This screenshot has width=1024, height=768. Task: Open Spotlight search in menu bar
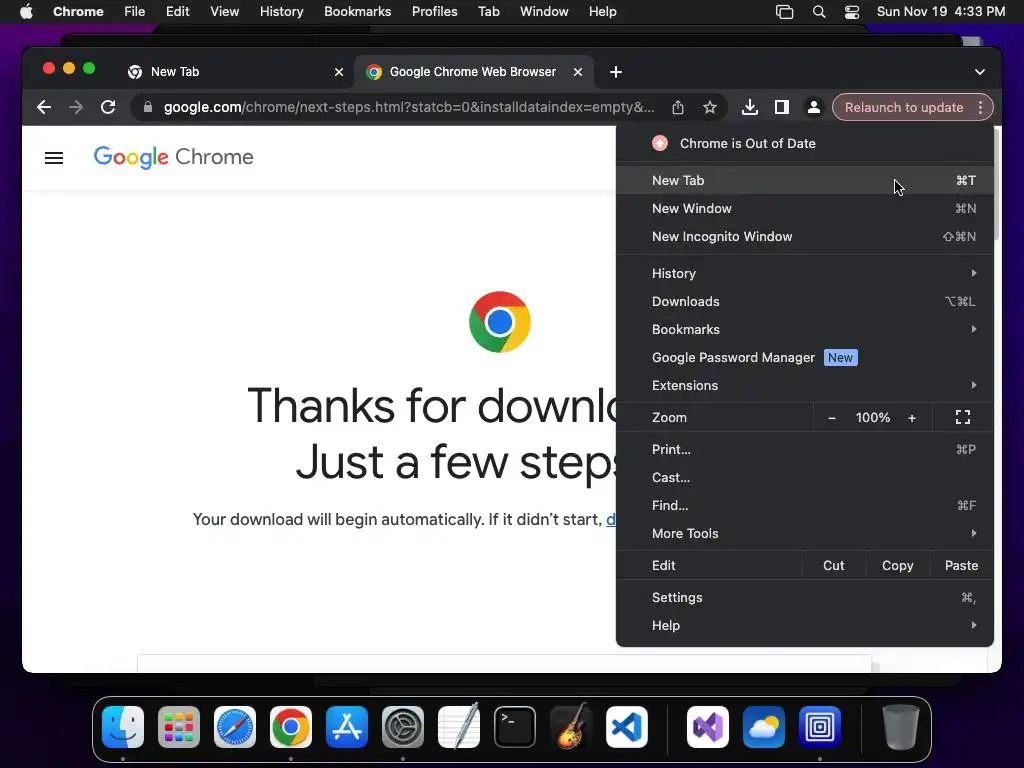(818, 12)
